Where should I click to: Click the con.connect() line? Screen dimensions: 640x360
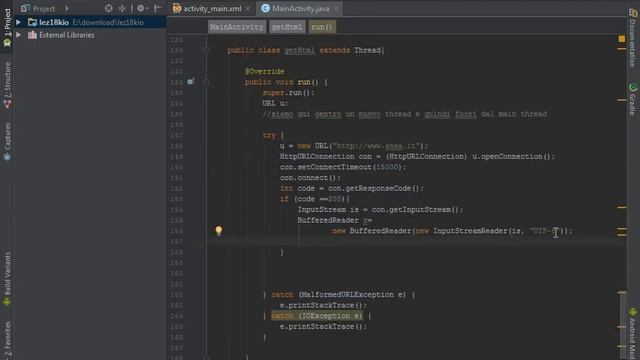[310, 178]
